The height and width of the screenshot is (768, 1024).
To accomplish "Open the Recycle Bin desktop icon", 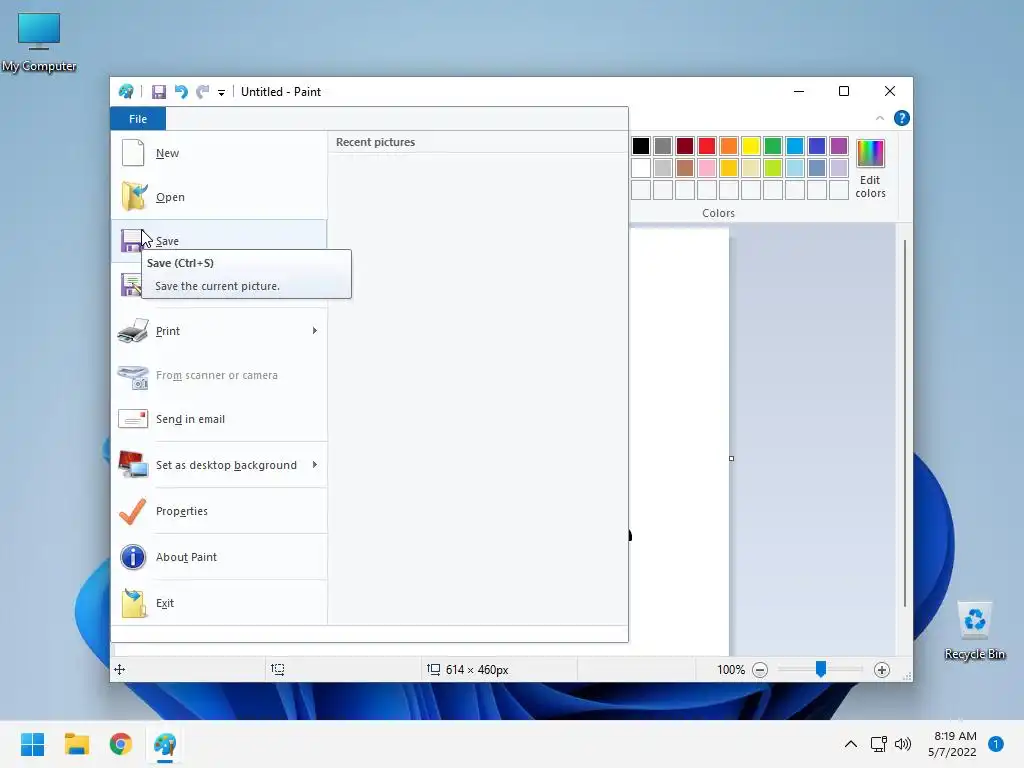I will [975, 631].
